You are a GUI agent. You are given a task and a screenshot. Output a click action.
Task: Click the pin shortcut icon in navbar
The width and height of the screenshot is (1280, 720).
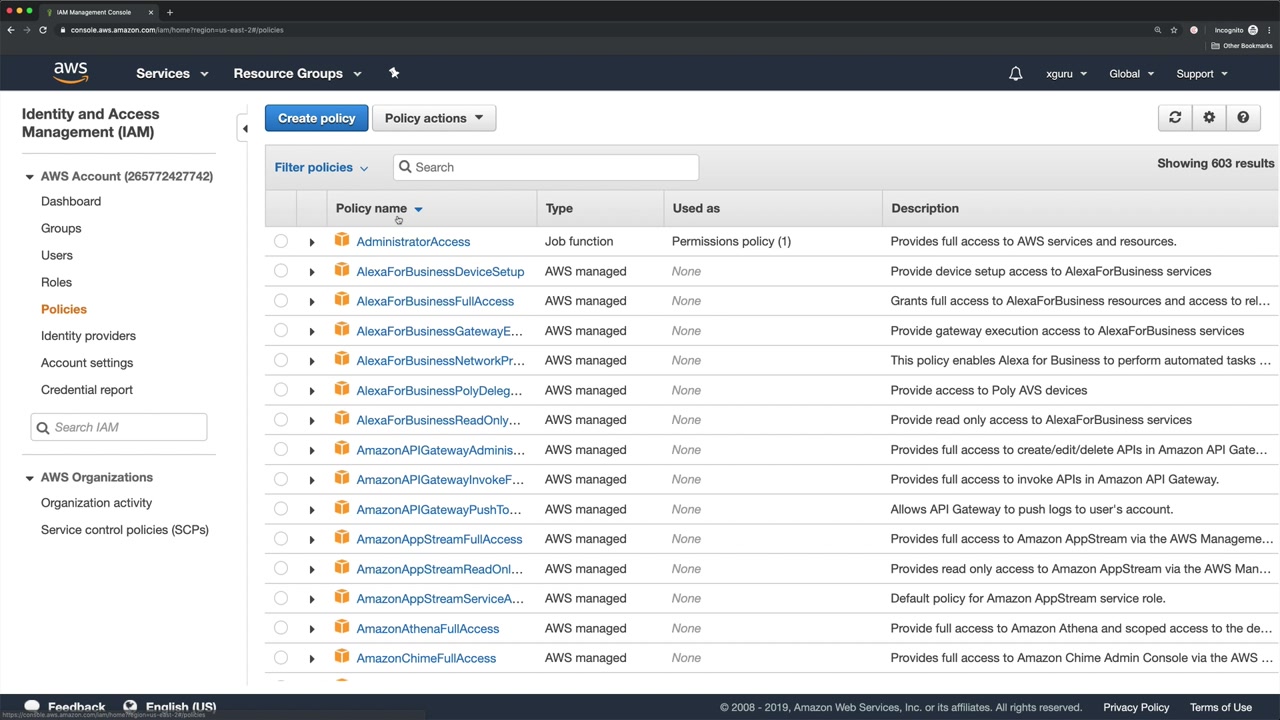[394, 73]
